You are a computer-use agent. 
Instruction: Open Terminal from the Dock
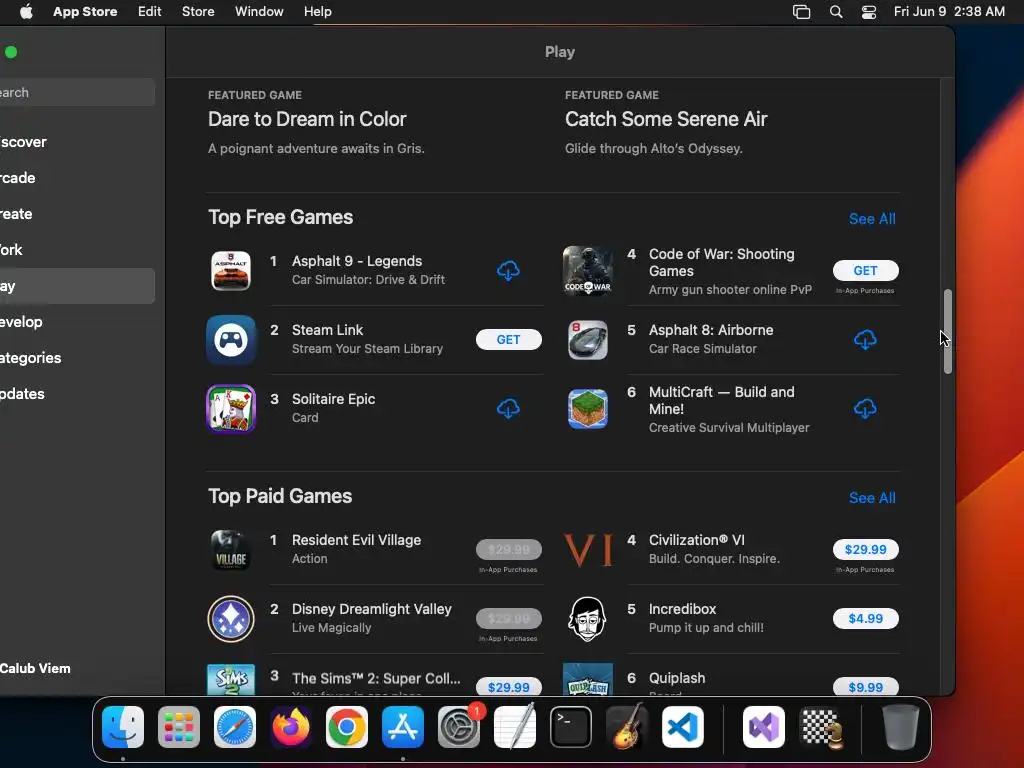pos(571,727)
